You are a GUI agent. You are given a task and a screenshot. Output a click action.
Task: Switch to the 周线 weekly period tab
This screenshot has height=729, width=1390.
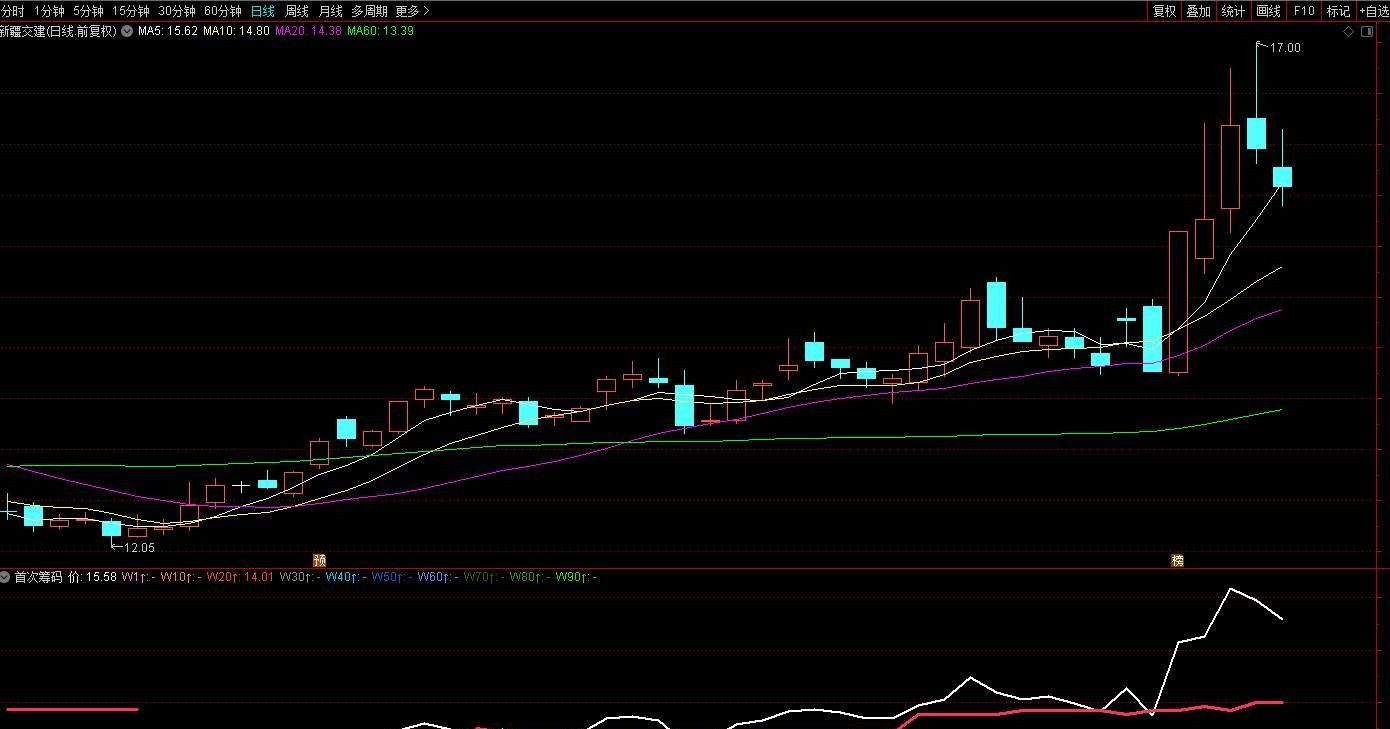[x=297, y=11]
